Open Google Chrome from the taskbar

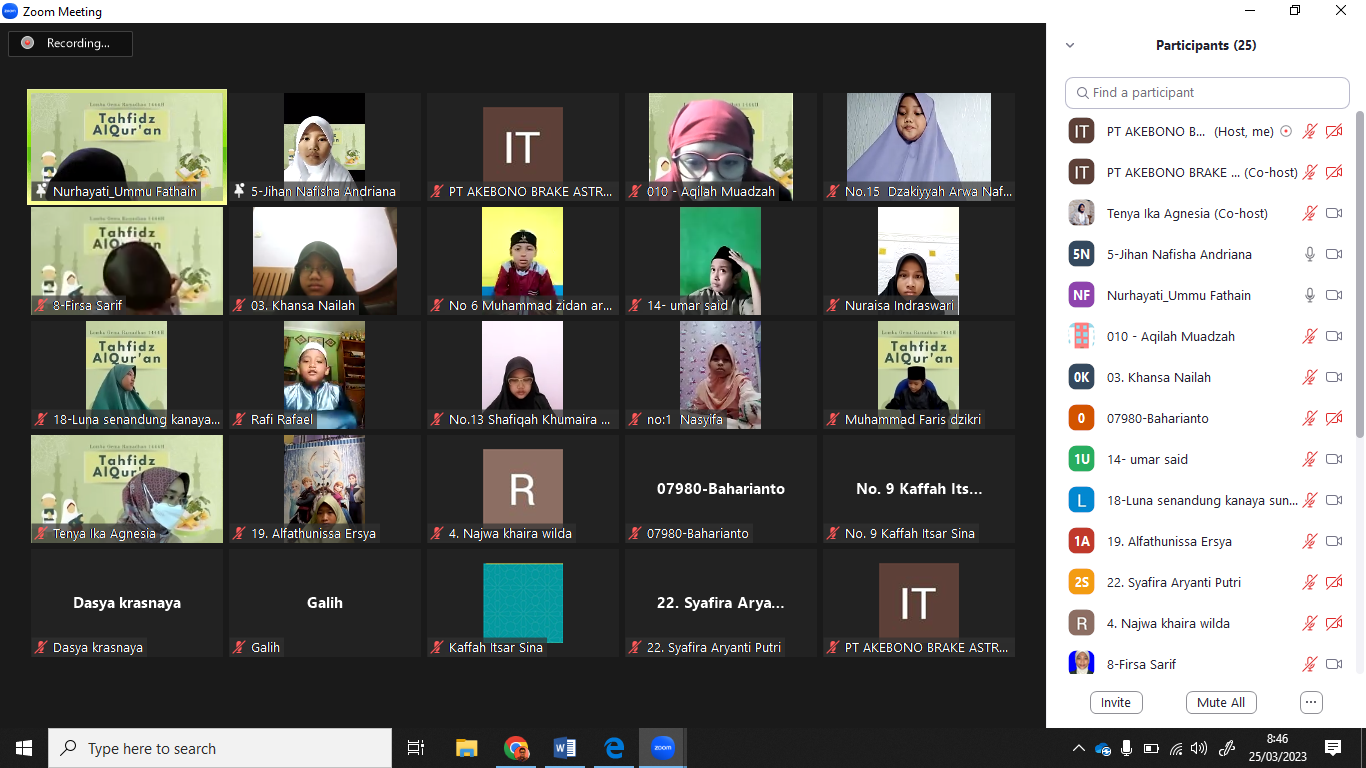pyautogui.click(x=516, y=748)
